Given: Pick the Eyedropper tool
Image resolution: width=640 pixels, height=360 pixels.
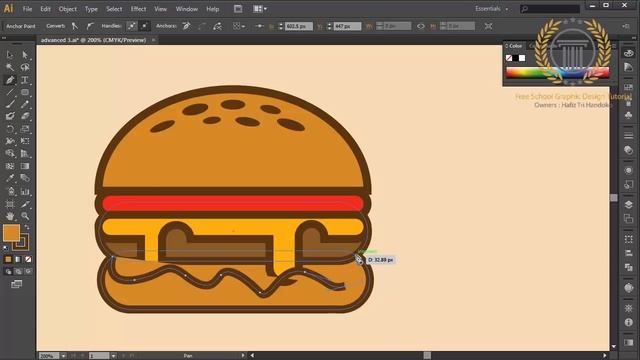Looking at the screenshot, I should [x=10, y=178].
